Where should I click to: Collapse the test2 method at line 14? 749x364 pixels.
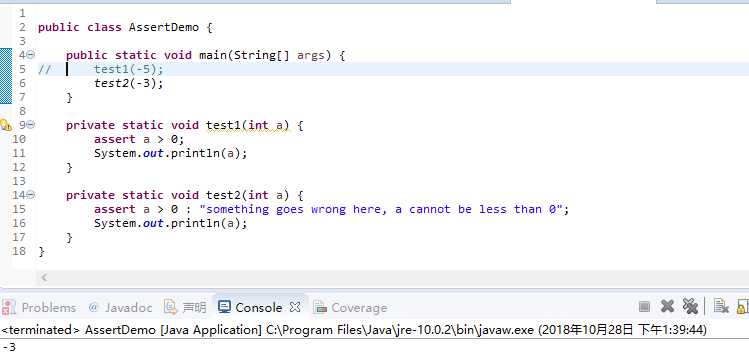click(31, 195)
